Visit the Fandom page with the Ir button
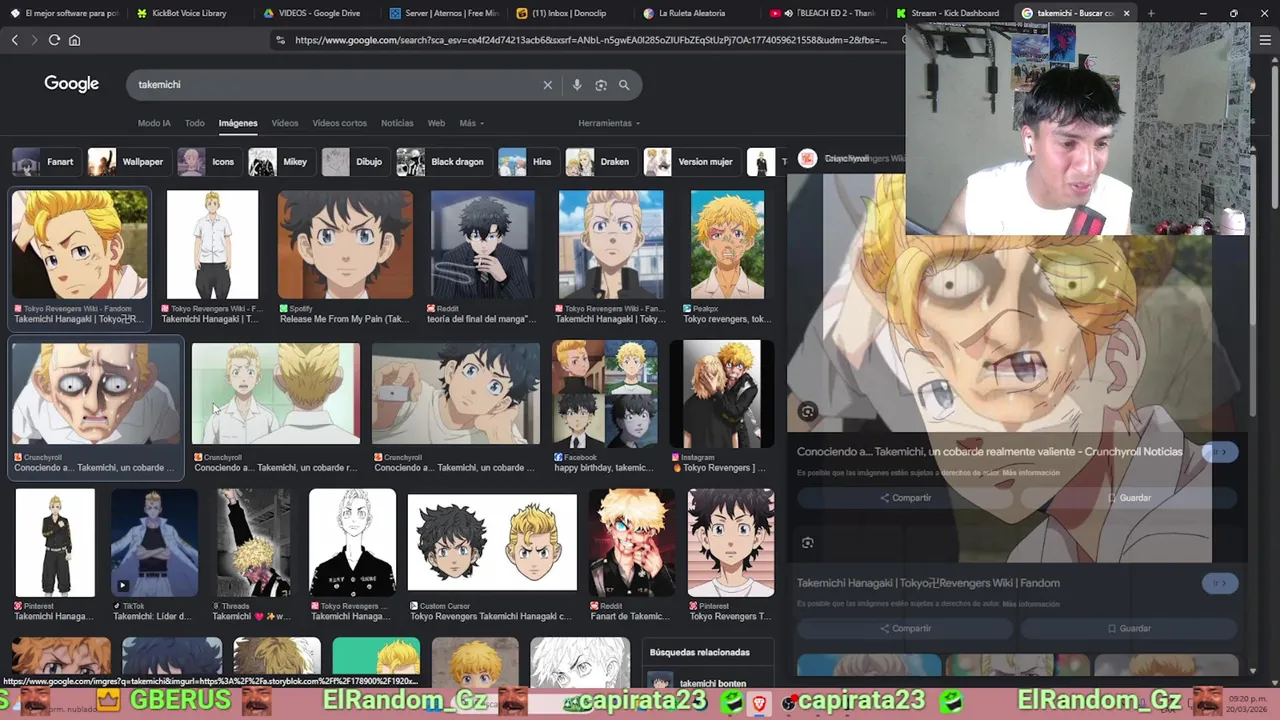 pyautogui.click(x=1220, y=583)
